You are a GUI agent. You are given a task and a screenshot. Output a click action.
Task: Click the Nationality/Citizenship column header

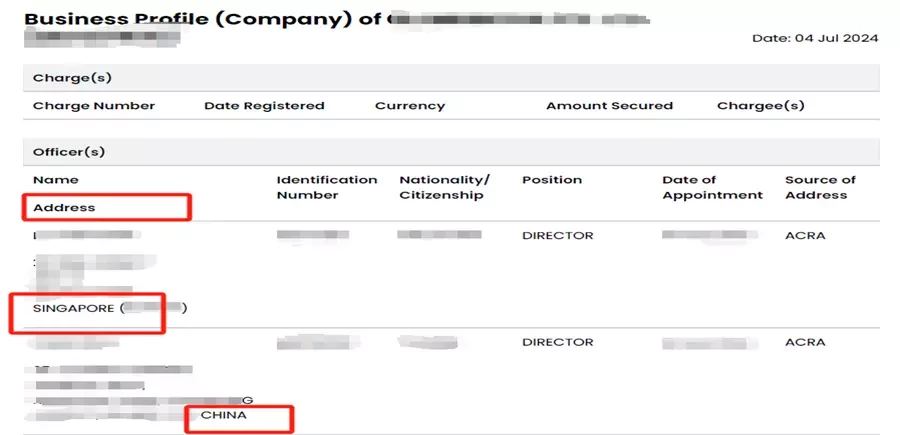point(444,187)
